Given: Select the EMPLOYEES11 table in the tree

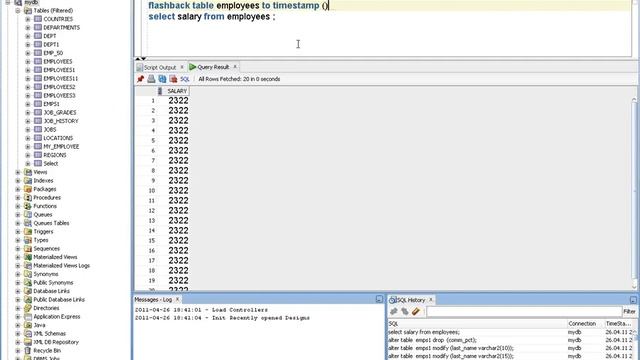Looking at the screenshot, I should tap(60, 78).
